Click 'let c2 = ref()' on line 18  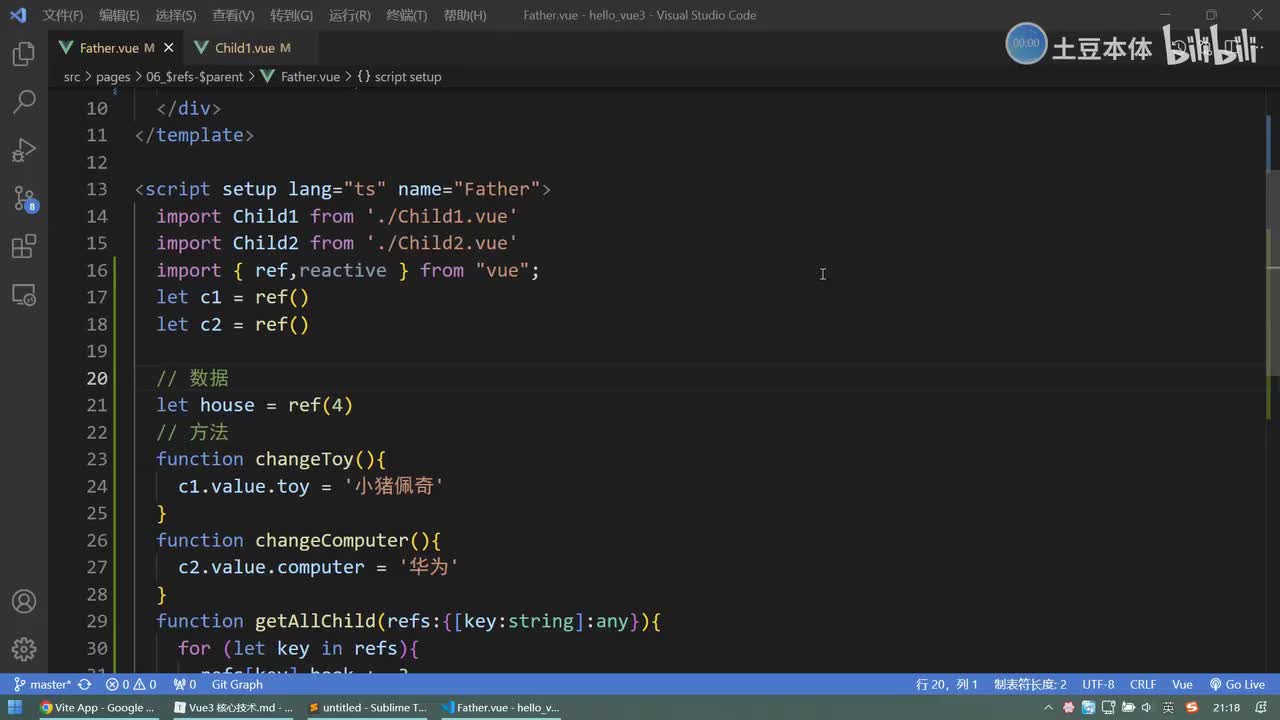(233, 324)
